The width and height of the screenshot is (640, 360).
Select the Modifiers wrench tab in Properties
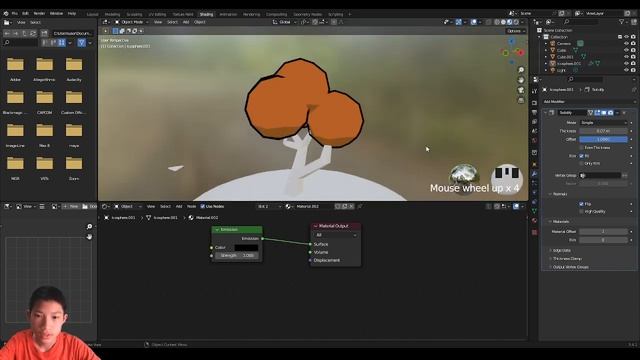[x=534, y=174]
